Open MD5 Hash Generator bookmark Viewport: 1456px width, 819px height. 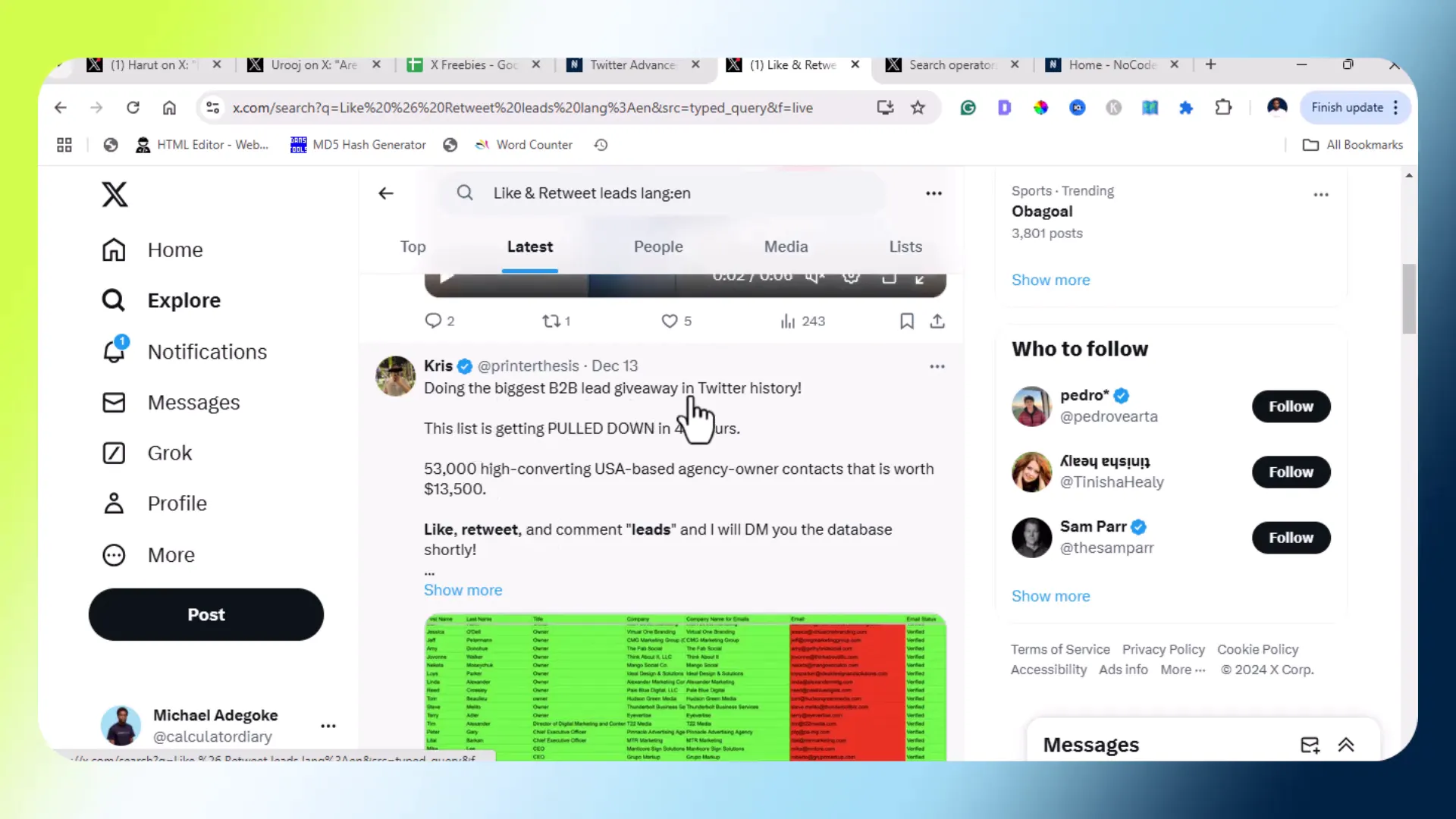tap(358, 145)
